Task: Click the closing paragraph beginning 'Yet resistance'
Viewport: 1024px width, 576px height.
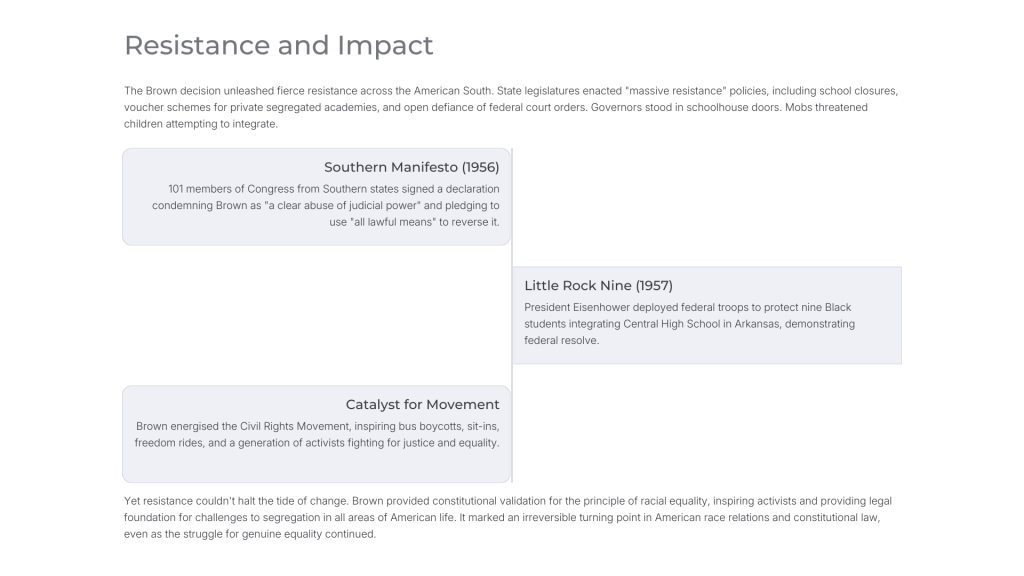Action: [x=508, y=517]
